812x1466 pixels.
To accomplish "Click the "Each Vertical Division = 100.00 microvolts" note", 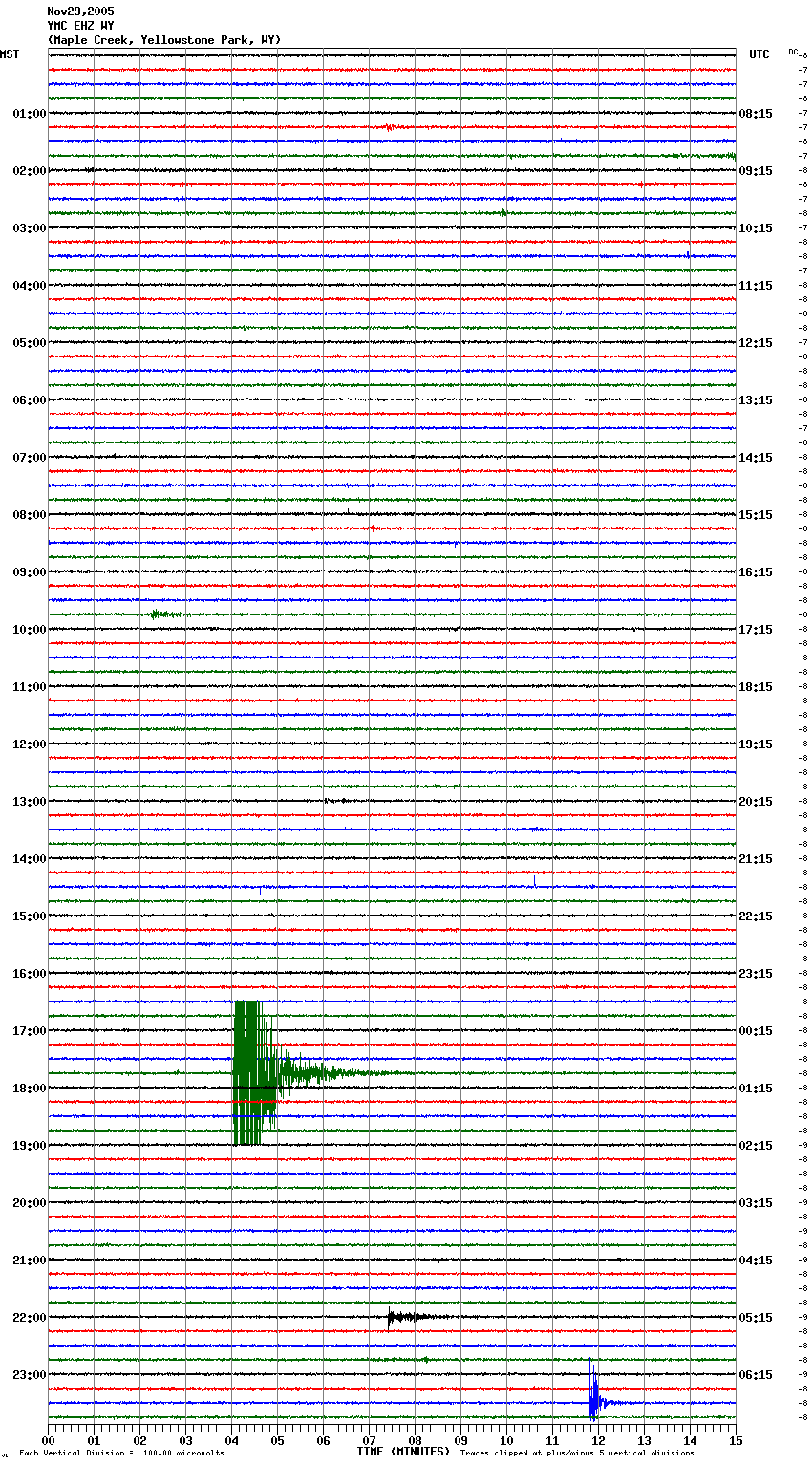I will (x=121, y=1454).
